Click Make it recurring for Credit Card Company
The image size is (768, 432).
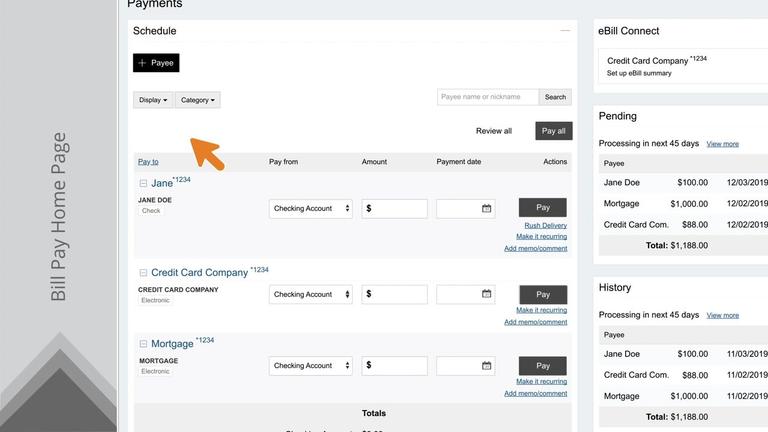[x=541, y=310]
